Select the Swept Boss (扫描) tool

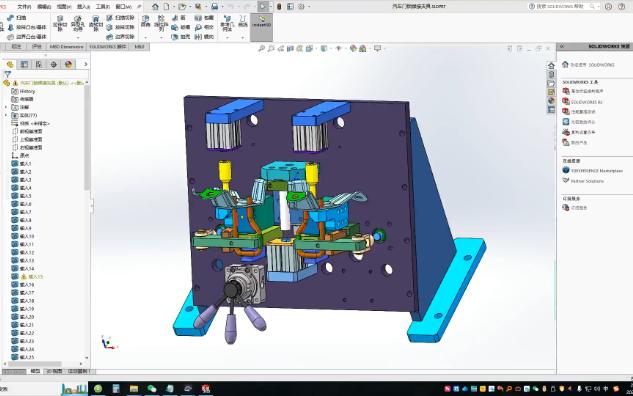point(17,18)
